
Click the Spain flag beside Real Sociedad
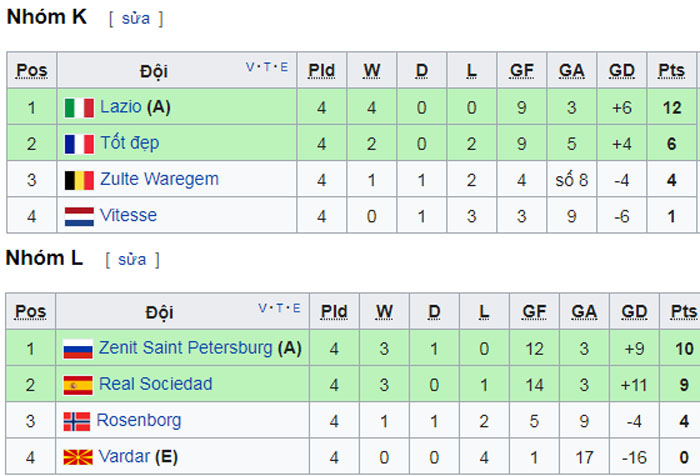point(78,385)
